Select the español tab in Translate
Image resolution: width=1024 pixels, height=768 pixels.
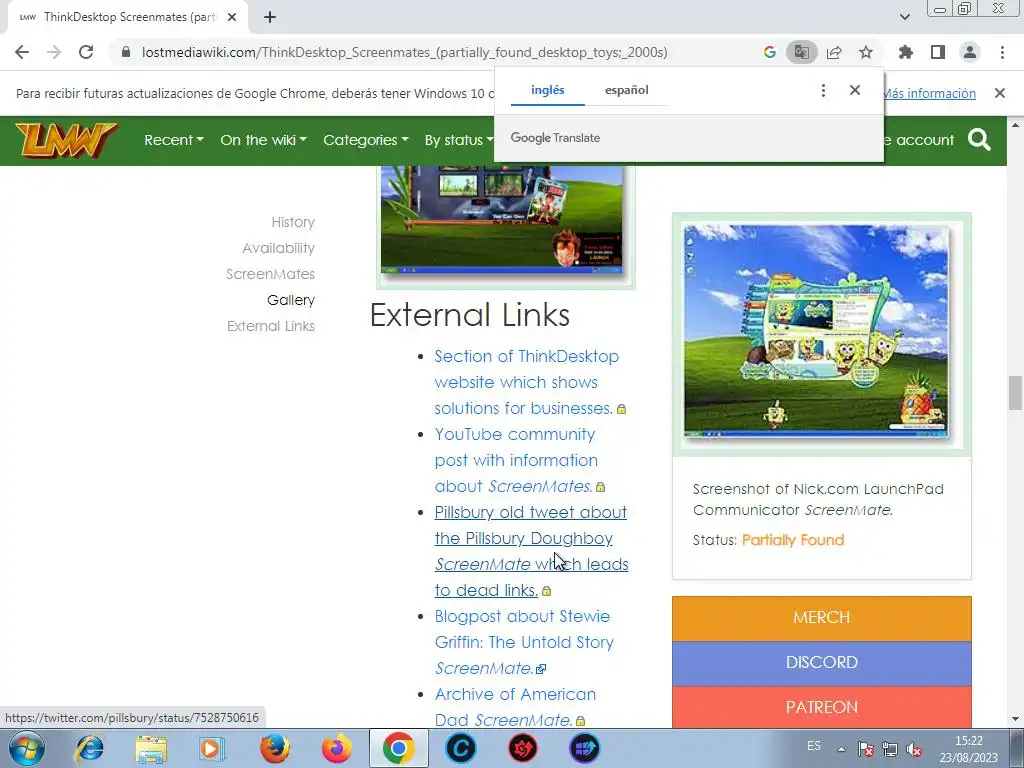pos(626,90)
